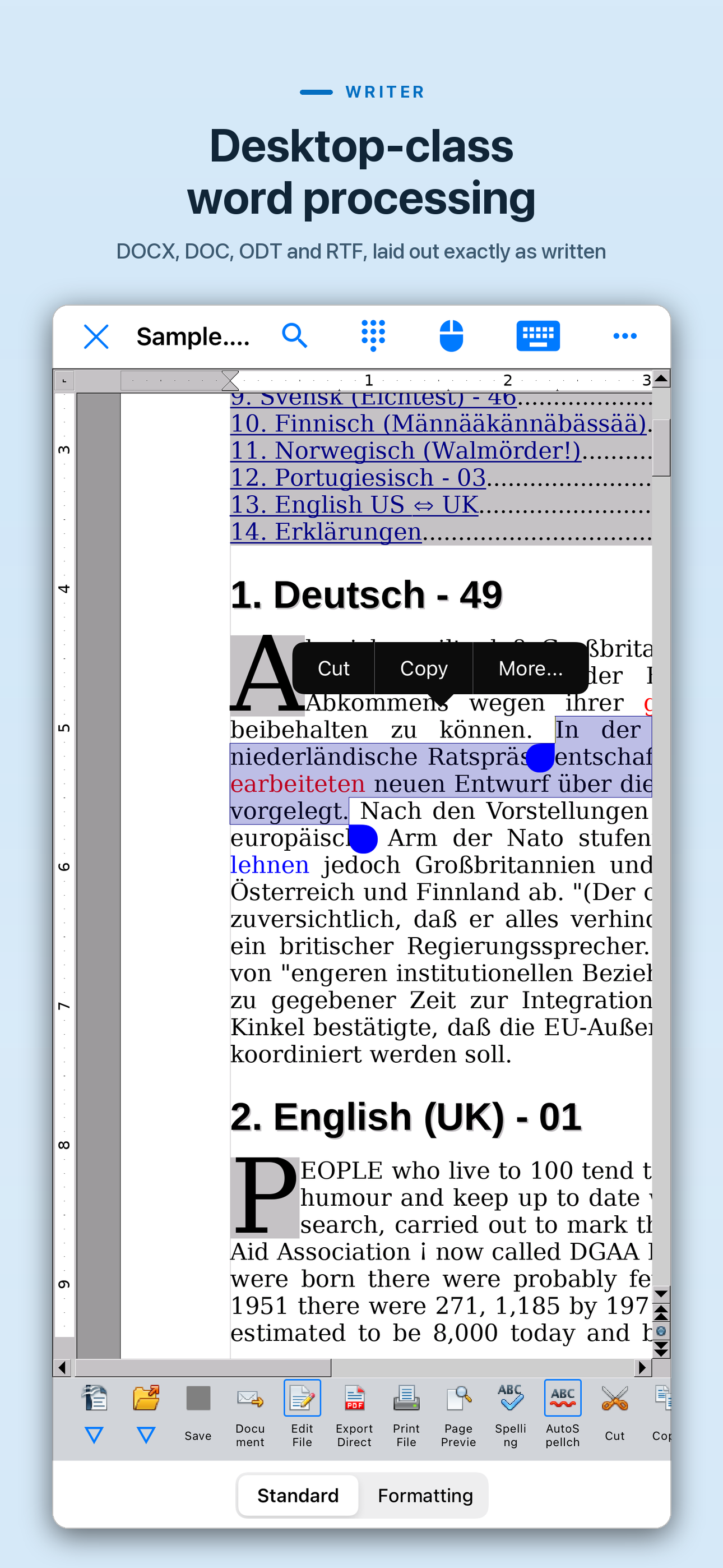
Task: Switch to the Formatting toolbar tab
Action: coord(425,1496)
